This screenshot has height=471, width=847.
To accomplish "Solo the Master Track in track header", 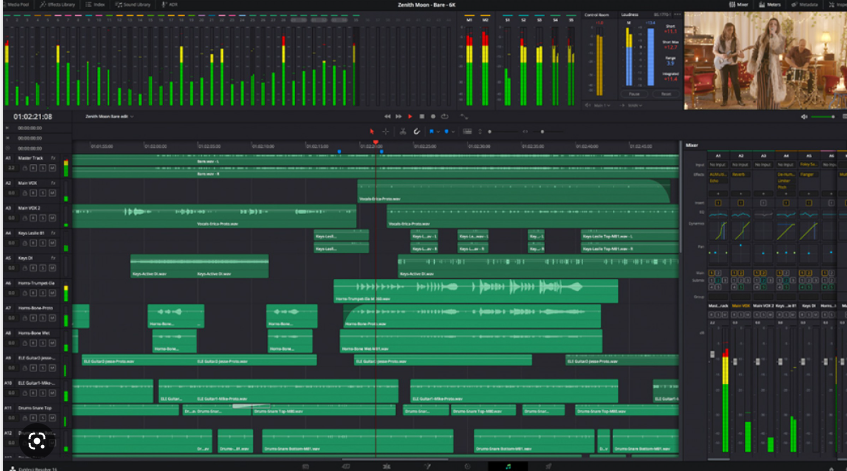I will (43, 168).
